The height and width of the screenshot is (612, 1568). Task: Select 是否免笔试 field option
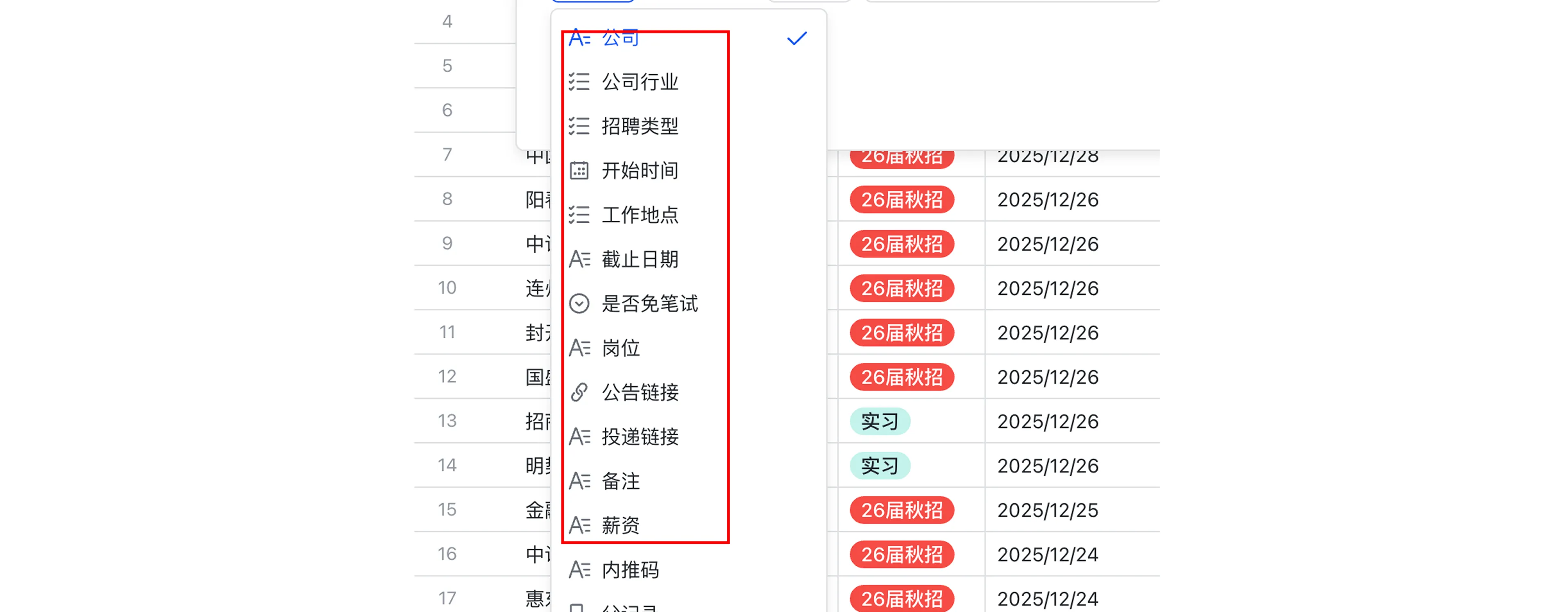point(688,304)
